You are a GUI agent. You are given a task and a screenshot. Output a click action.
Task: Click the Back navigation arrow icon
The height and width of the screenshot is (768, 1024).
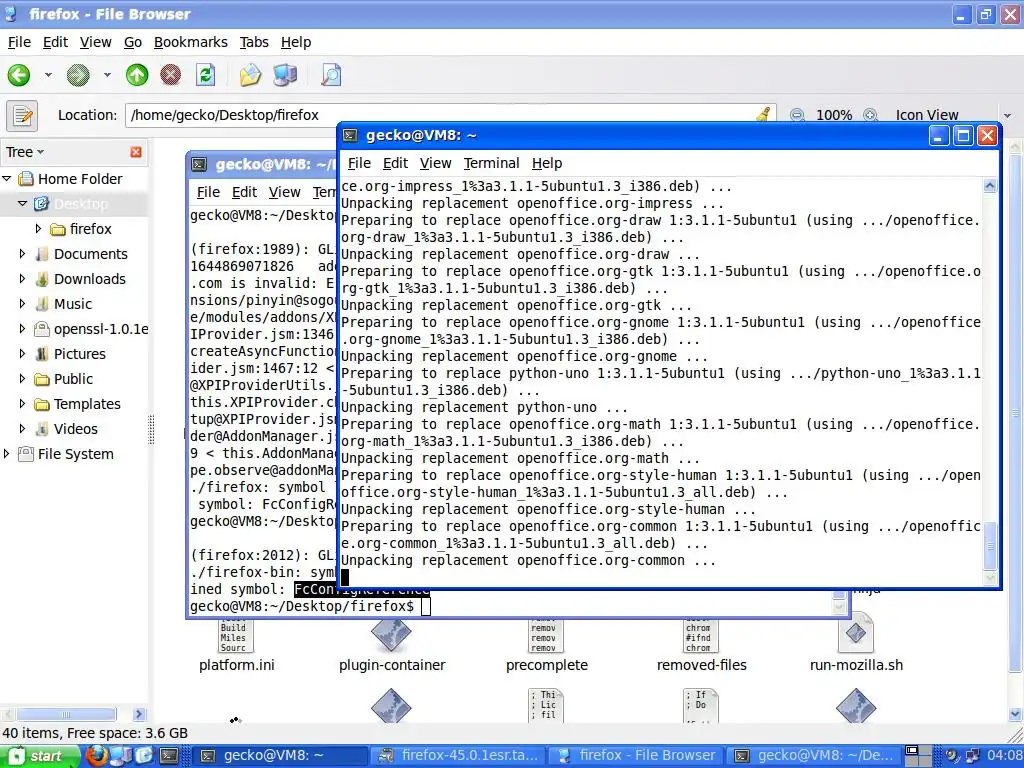click(19, 75)
